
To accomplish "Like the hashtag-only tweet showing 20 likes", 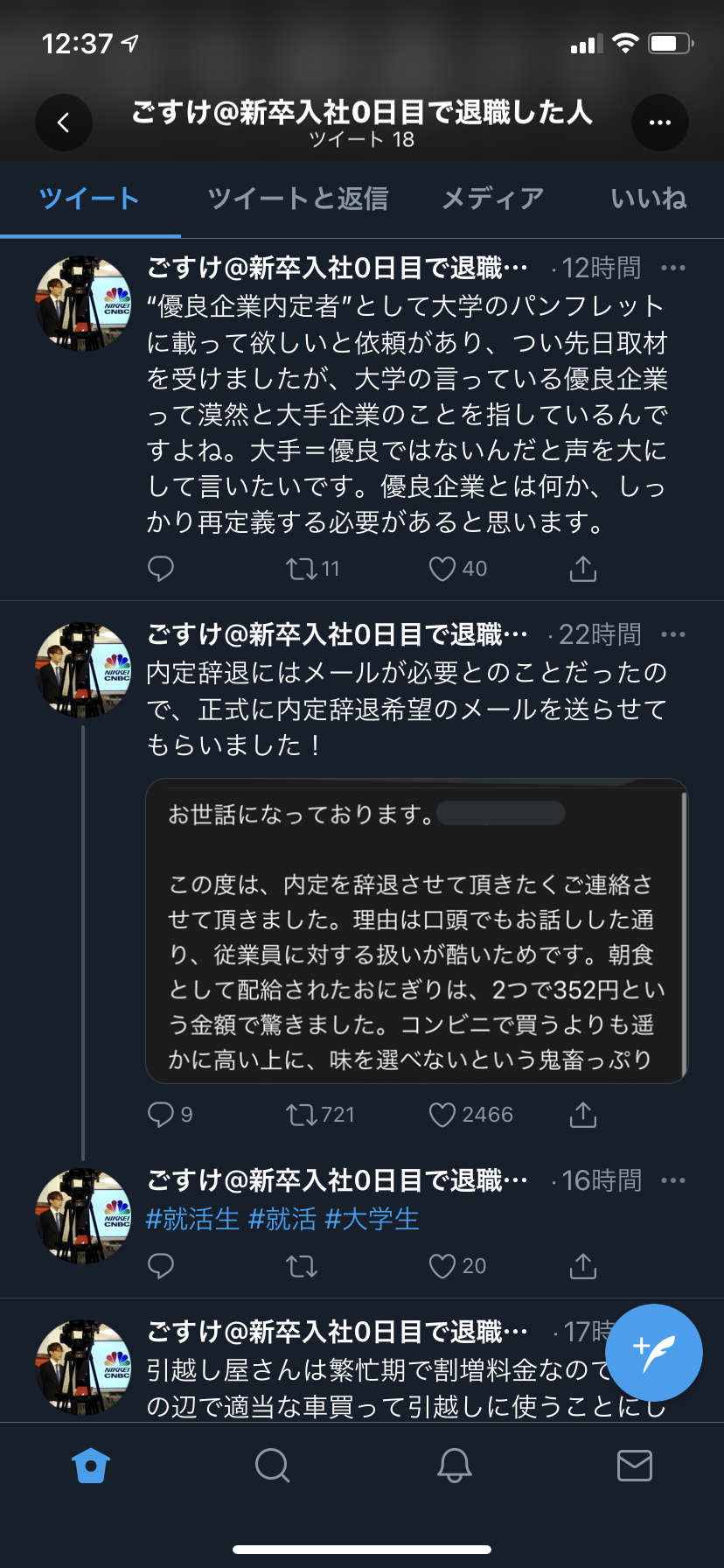I will click(x=441, y=1265).
